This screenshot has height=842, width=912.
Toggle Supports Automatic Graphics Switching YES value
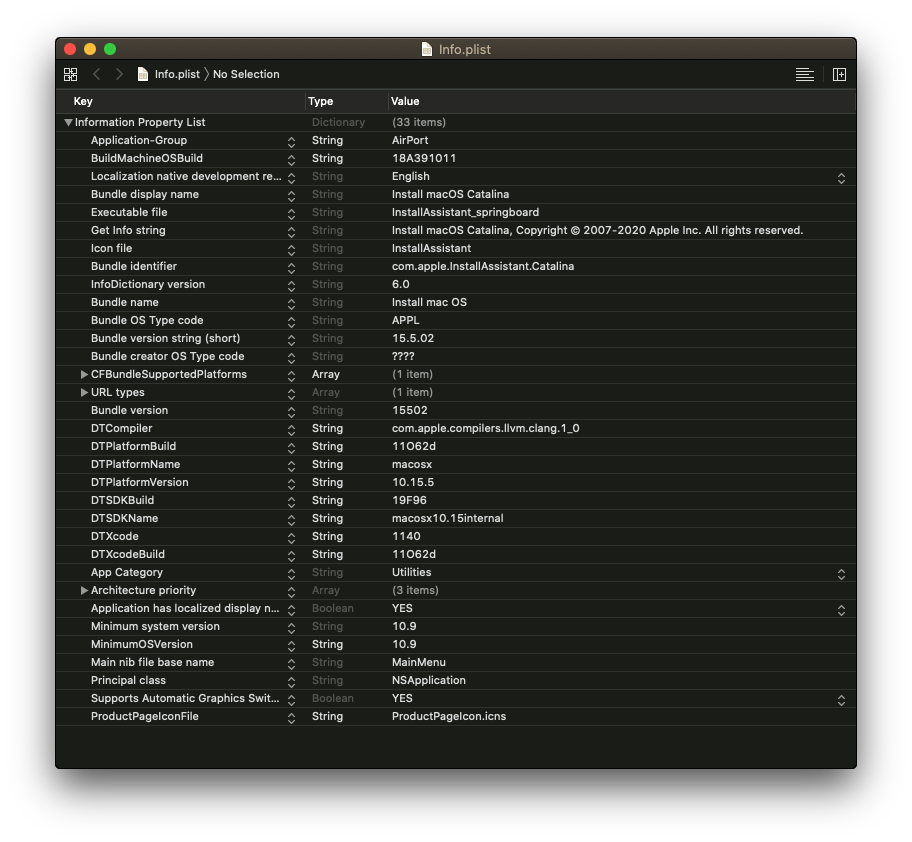point(841,699)
